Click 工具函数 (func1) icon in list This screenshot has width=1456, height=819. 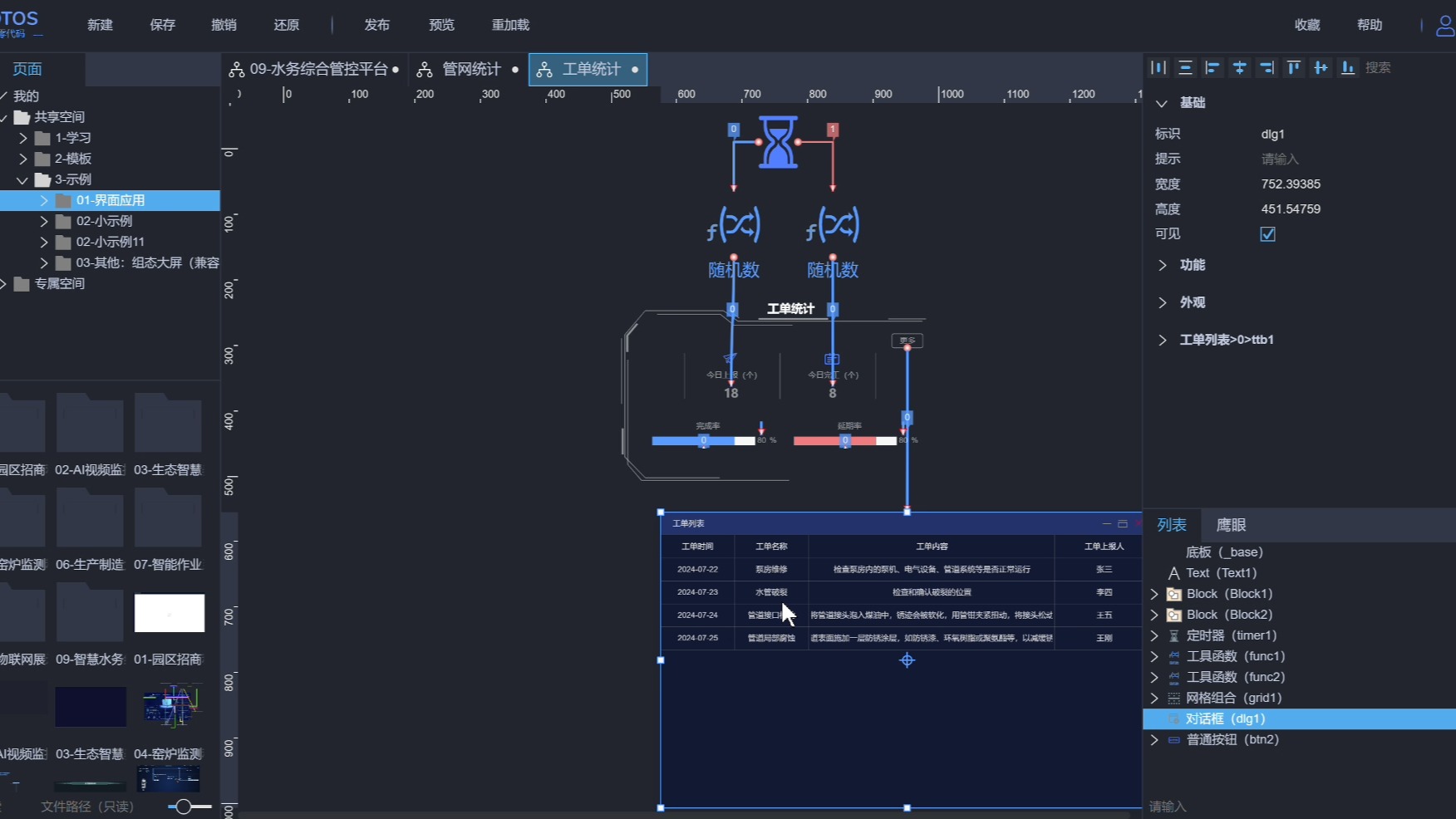click(x=1174, y=656)
